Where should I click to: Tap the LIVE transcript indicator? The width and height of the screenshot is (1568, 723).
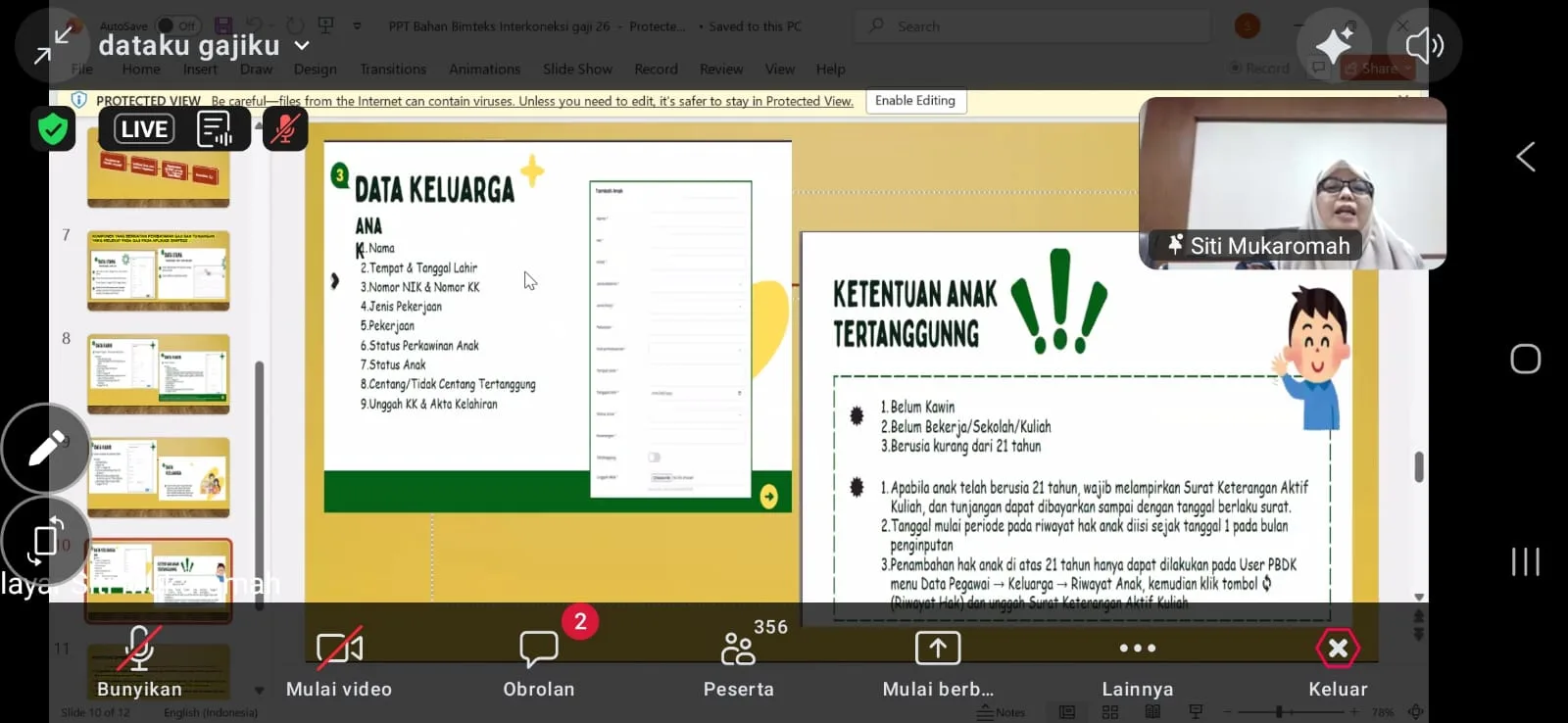click(x=144, y=129)
